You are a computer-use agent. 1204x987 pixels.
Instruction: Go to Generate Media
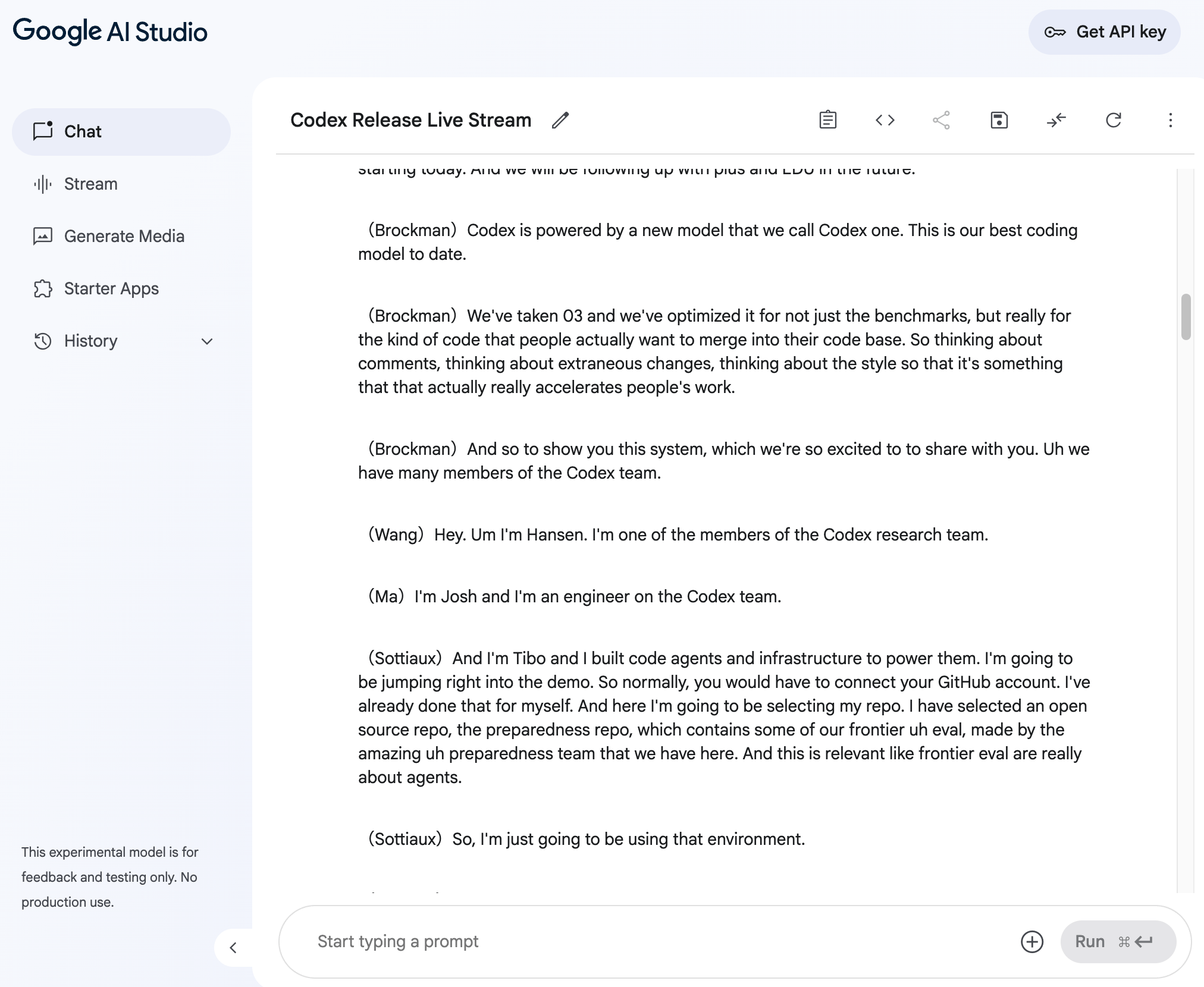coord(124,236)
